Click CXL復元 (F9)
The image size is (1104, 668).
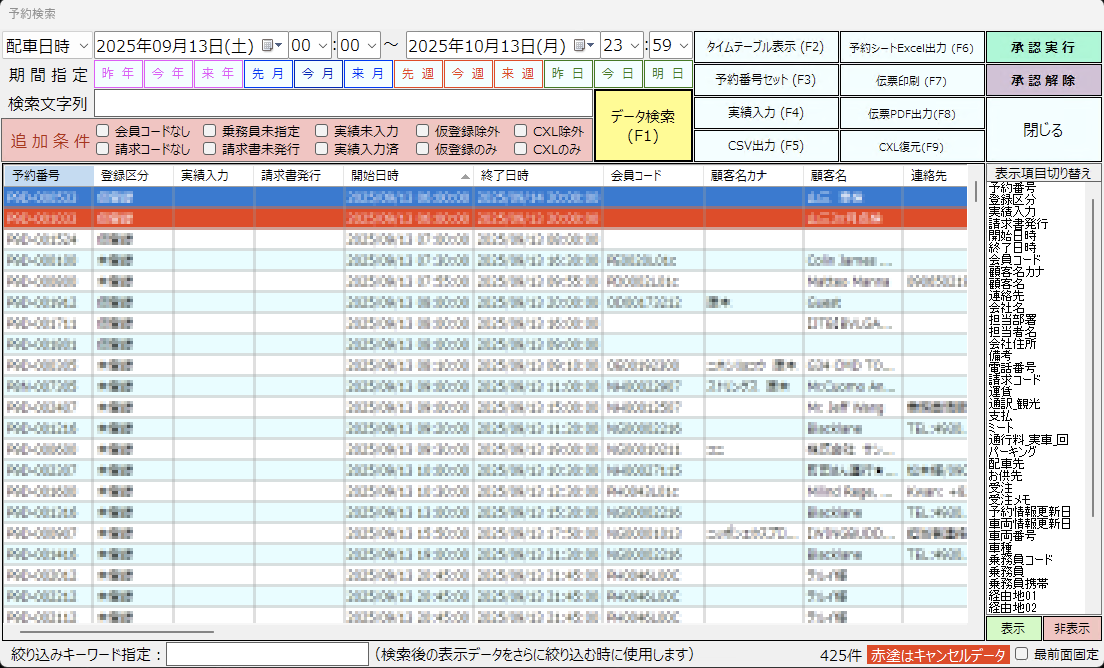[910, 145]
